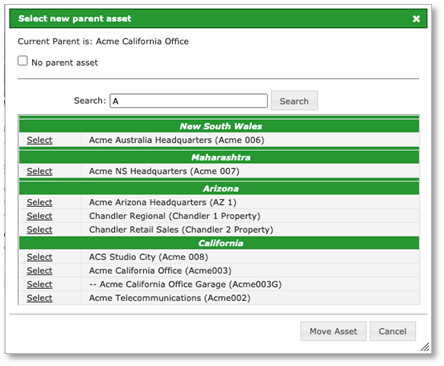The image size is (444, 366).
Task: Click the text Acme Australia Headquarters (Acme 006)
Action: (176, 140)
